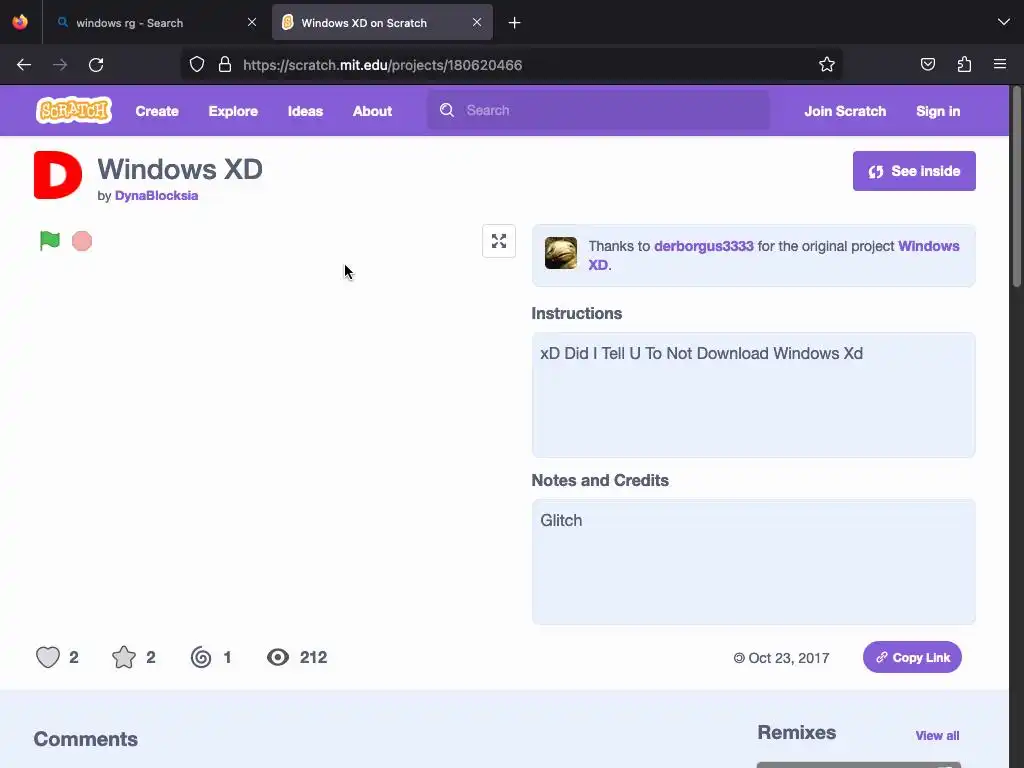Click Sign in

tap(938, 111)
